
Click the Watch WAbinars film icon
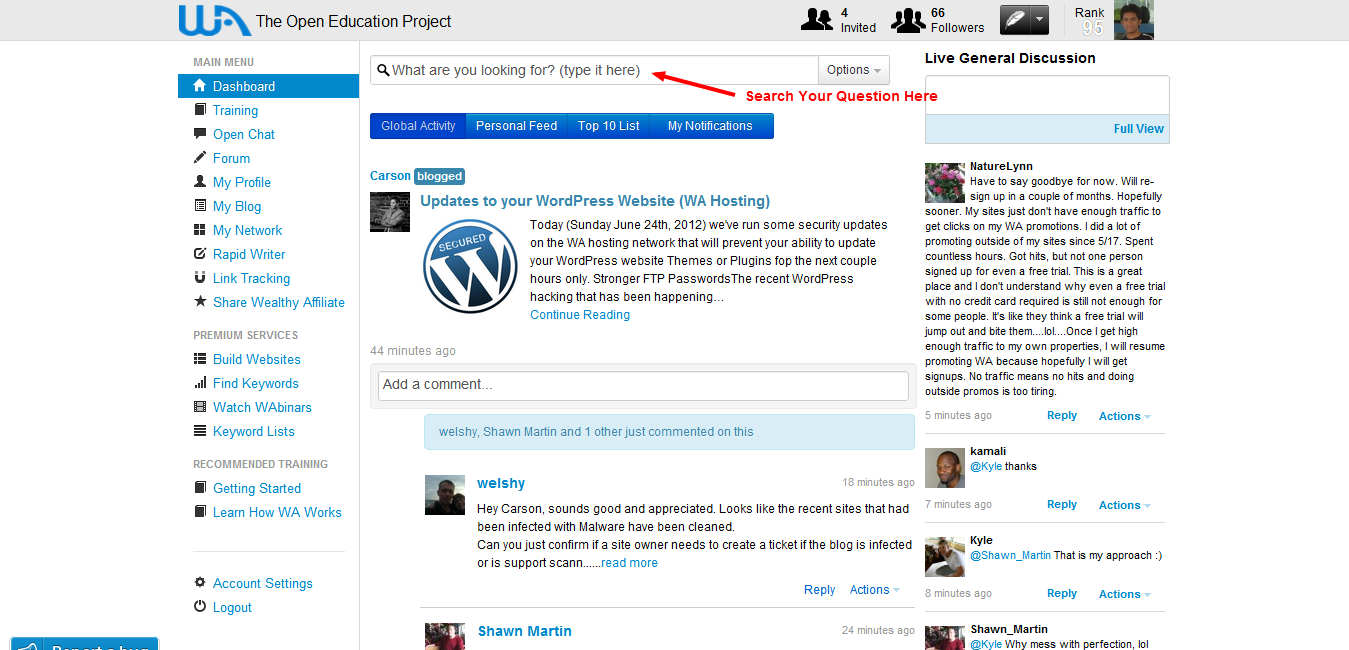200,407
